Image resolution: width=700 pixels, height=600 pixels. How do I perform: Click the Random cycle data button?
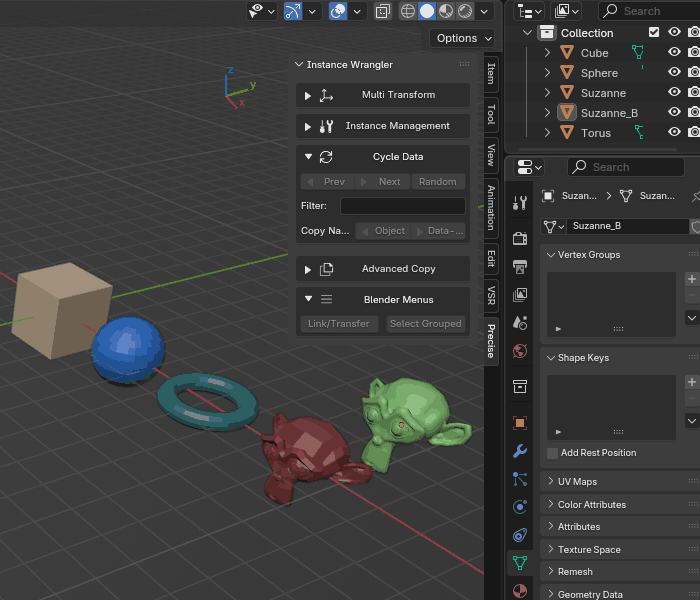click(438, 182)
